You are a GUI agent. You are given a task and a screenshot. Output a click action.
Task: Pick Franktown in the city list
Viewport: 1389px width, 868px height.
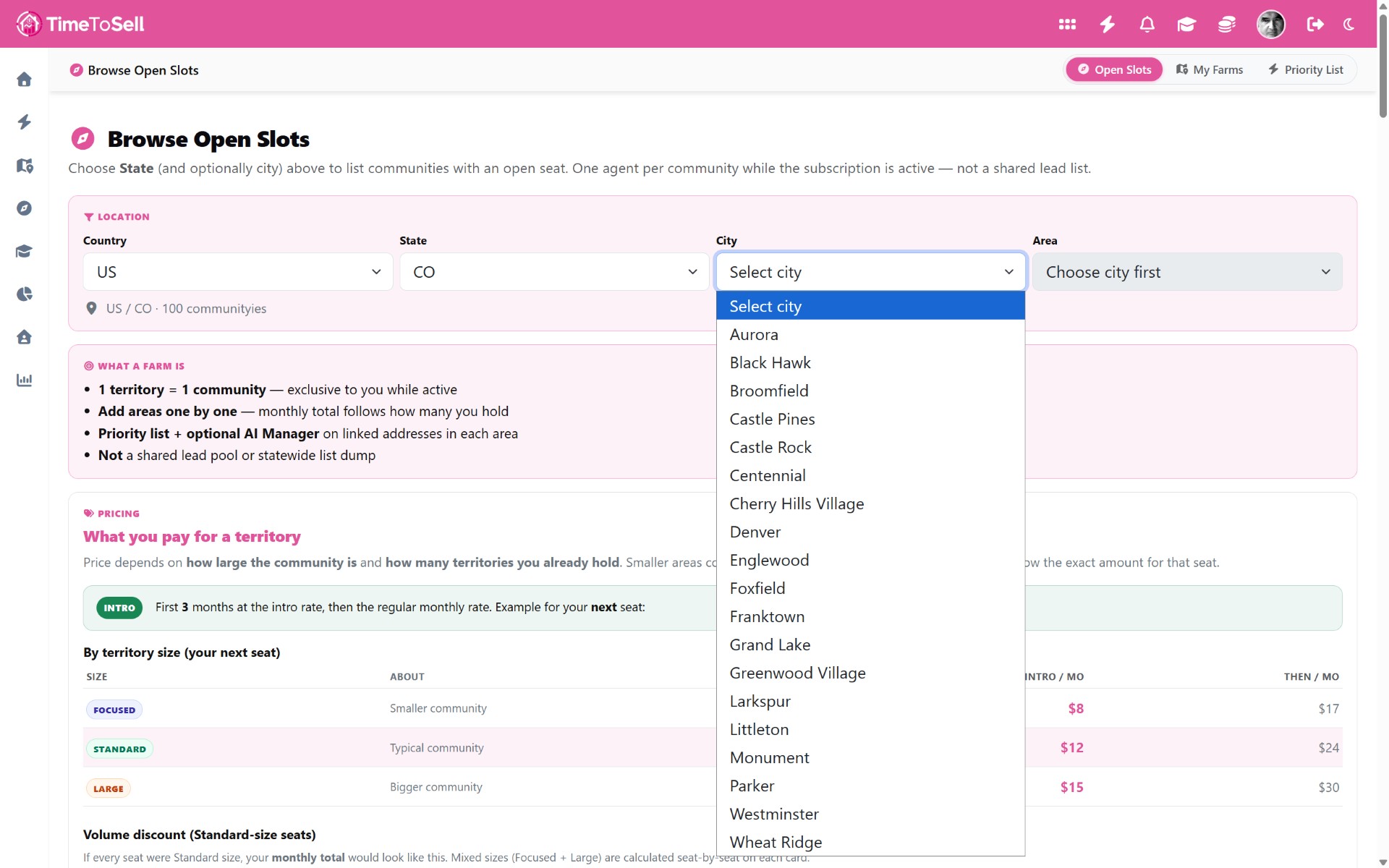click(870, 616)
